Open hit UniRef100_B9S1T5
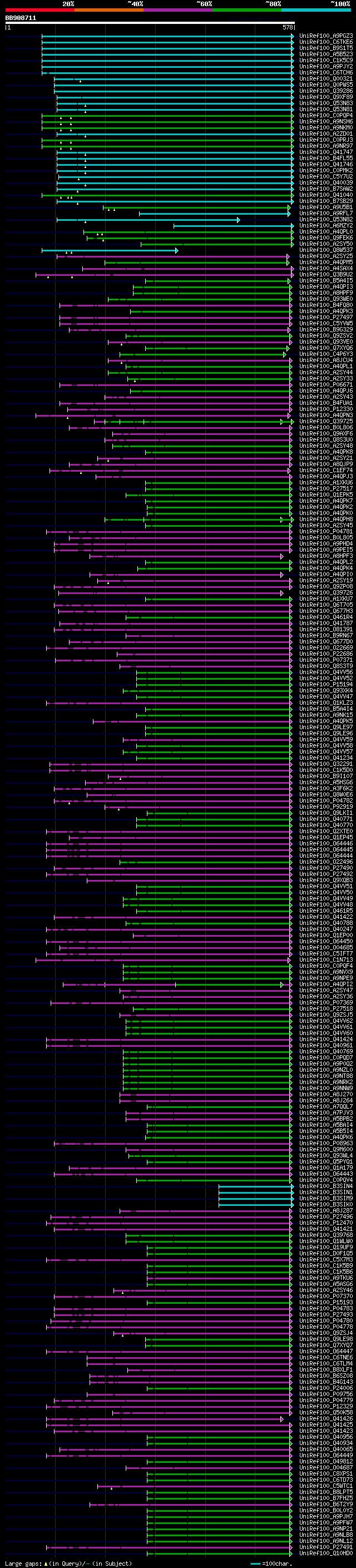The image size is (356, 1568). [326, 48]
